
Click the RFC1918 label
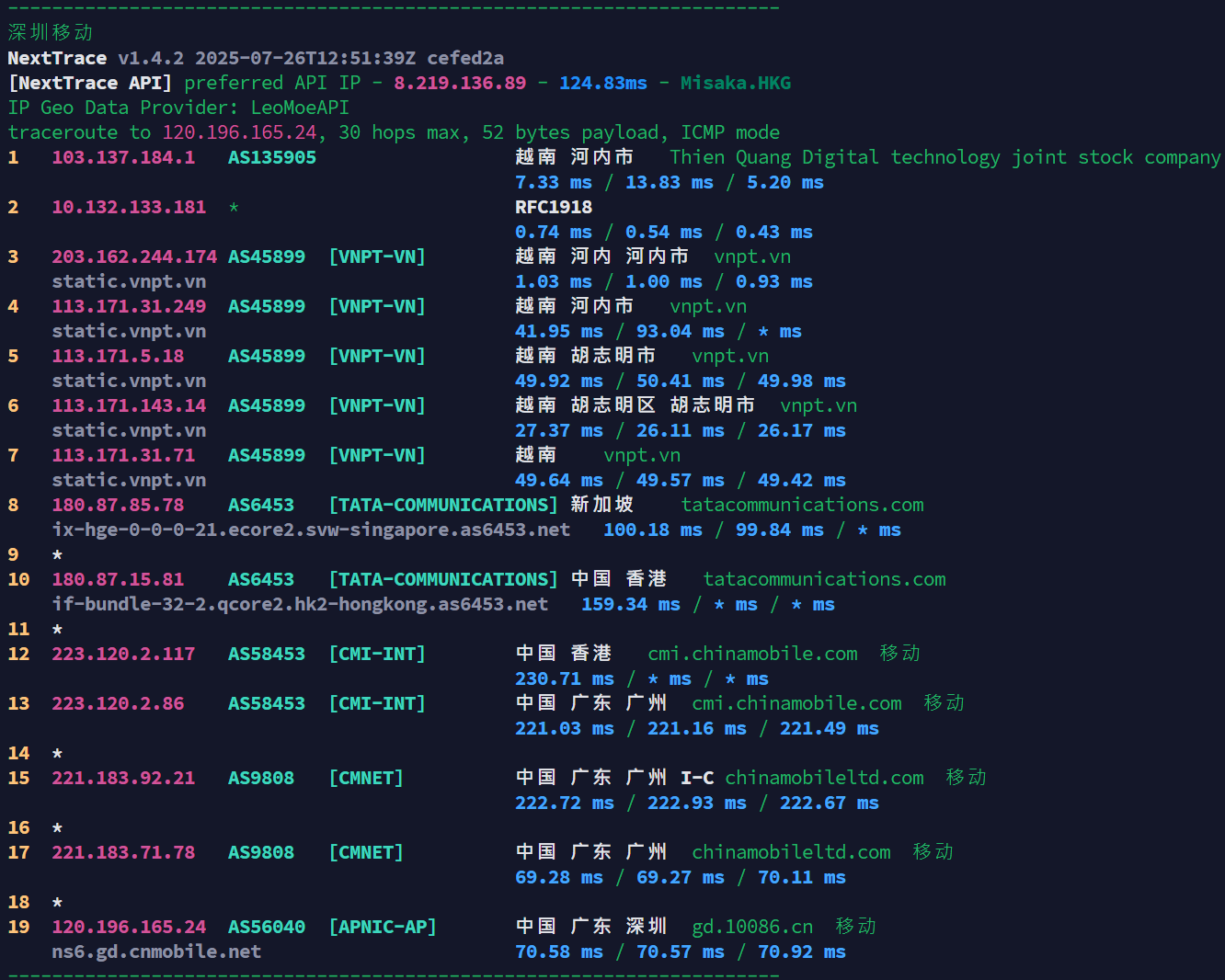(554, 207)
